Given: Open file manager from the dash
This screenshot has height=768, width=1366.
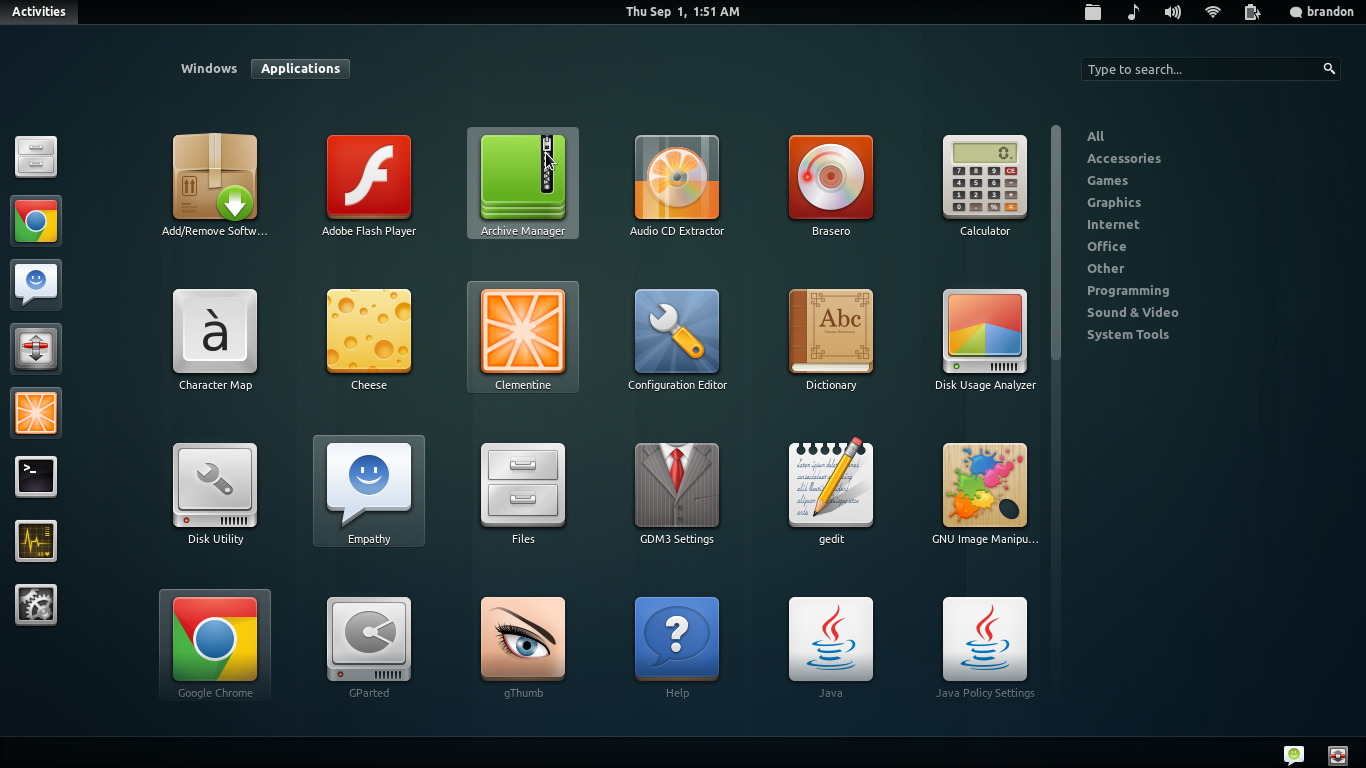Looking at the screenshot, I should (36, 157).
